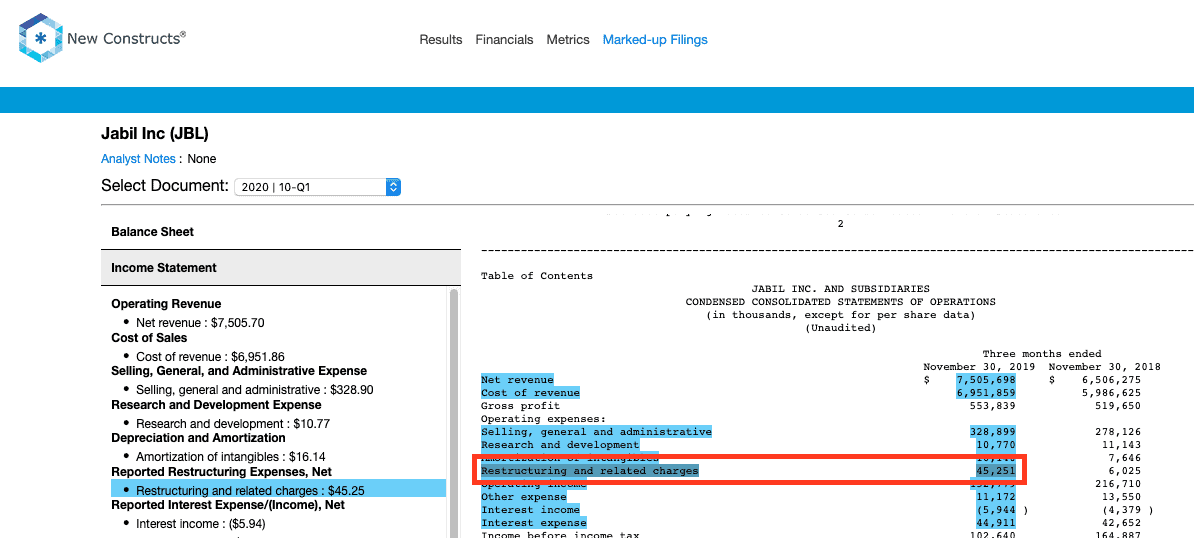Select Selling, general and administrative : $328.90 item
This screenshot has width=1194, height=538.
pos(255,390)
